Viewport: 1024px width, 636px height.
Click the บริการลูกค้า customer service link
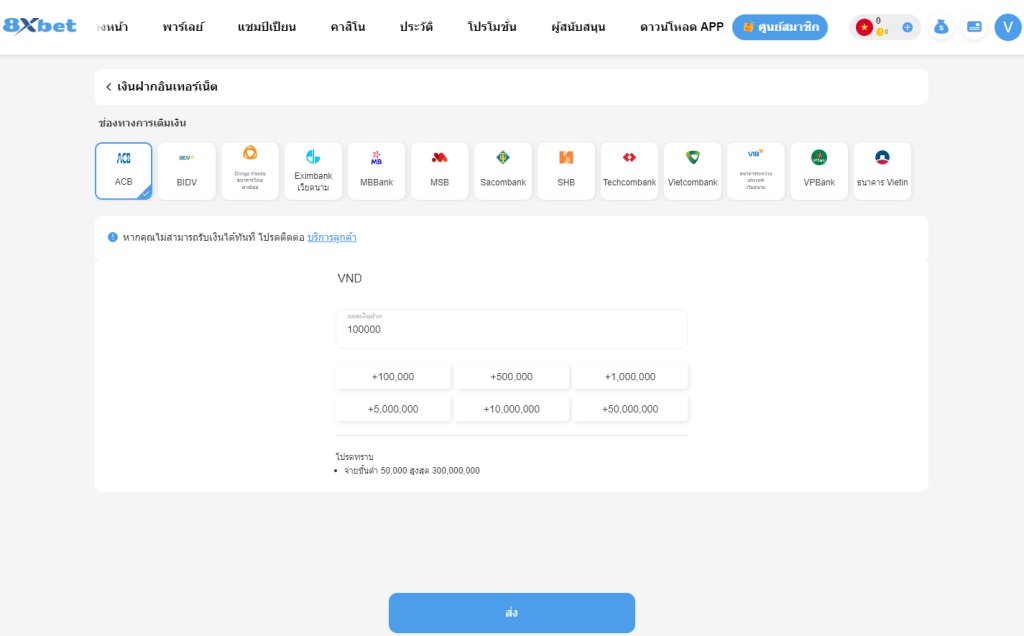331,238
